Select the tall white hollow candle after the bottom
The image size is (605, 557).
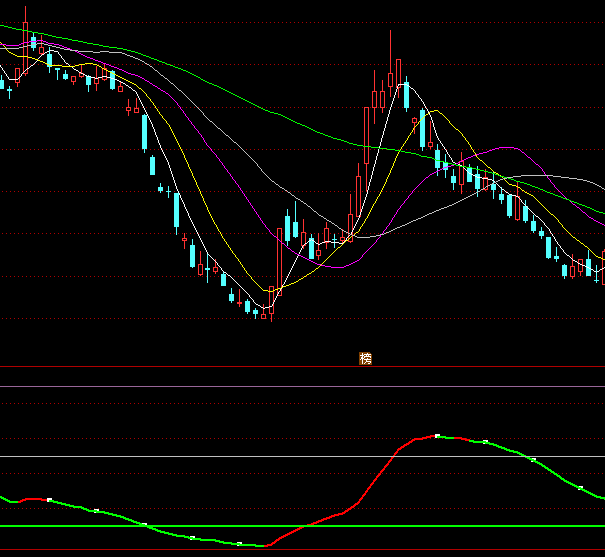click(x=279, y=258)
